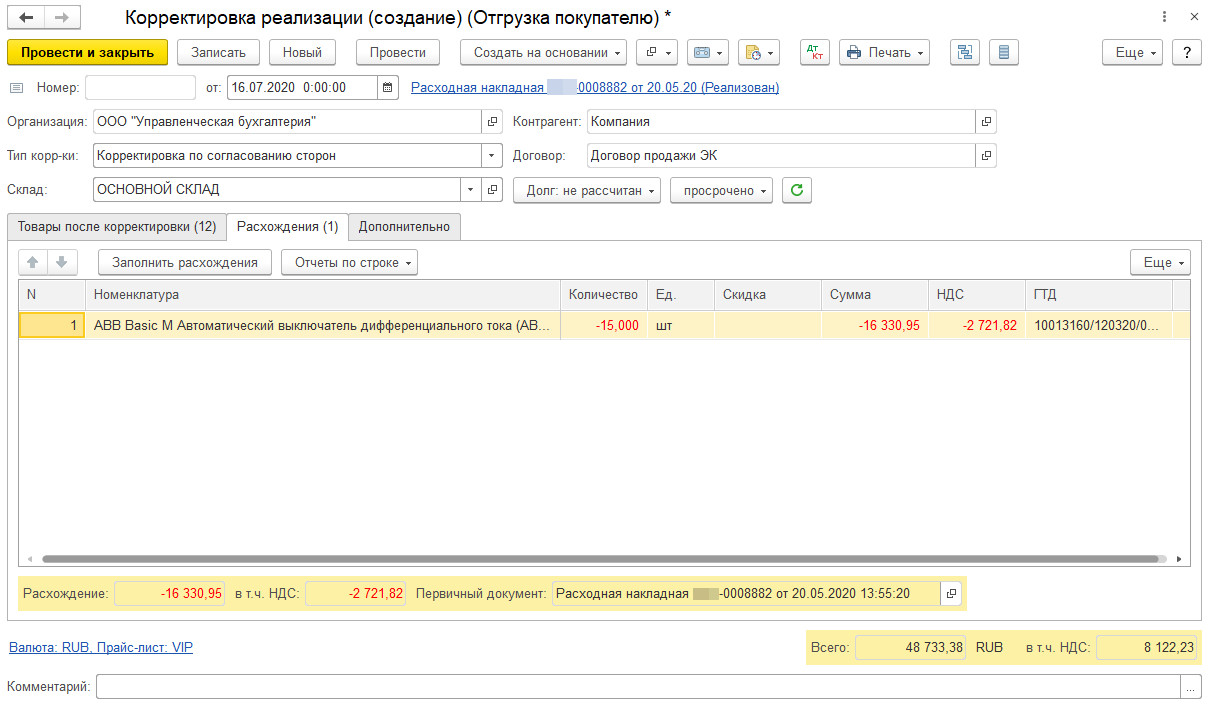This screenshot has height=705, width=1210.
Task: Open the calendar picker next to date
Action: click(388, 88)
